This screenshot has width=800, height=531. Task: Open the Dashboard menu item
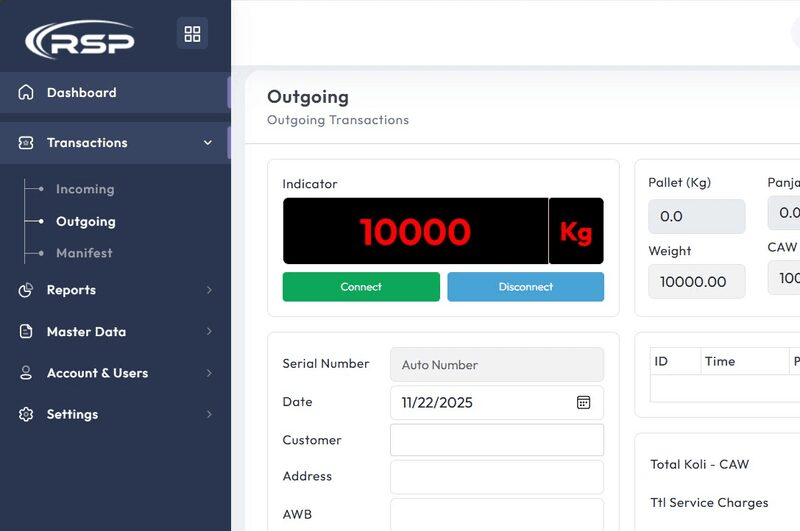coord(115,92)
